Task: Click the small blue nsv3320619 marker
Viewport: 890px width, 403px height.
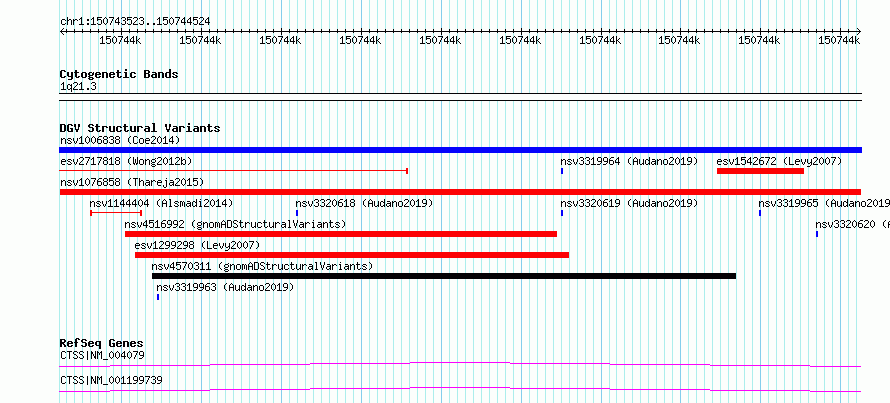Action: 562,213
